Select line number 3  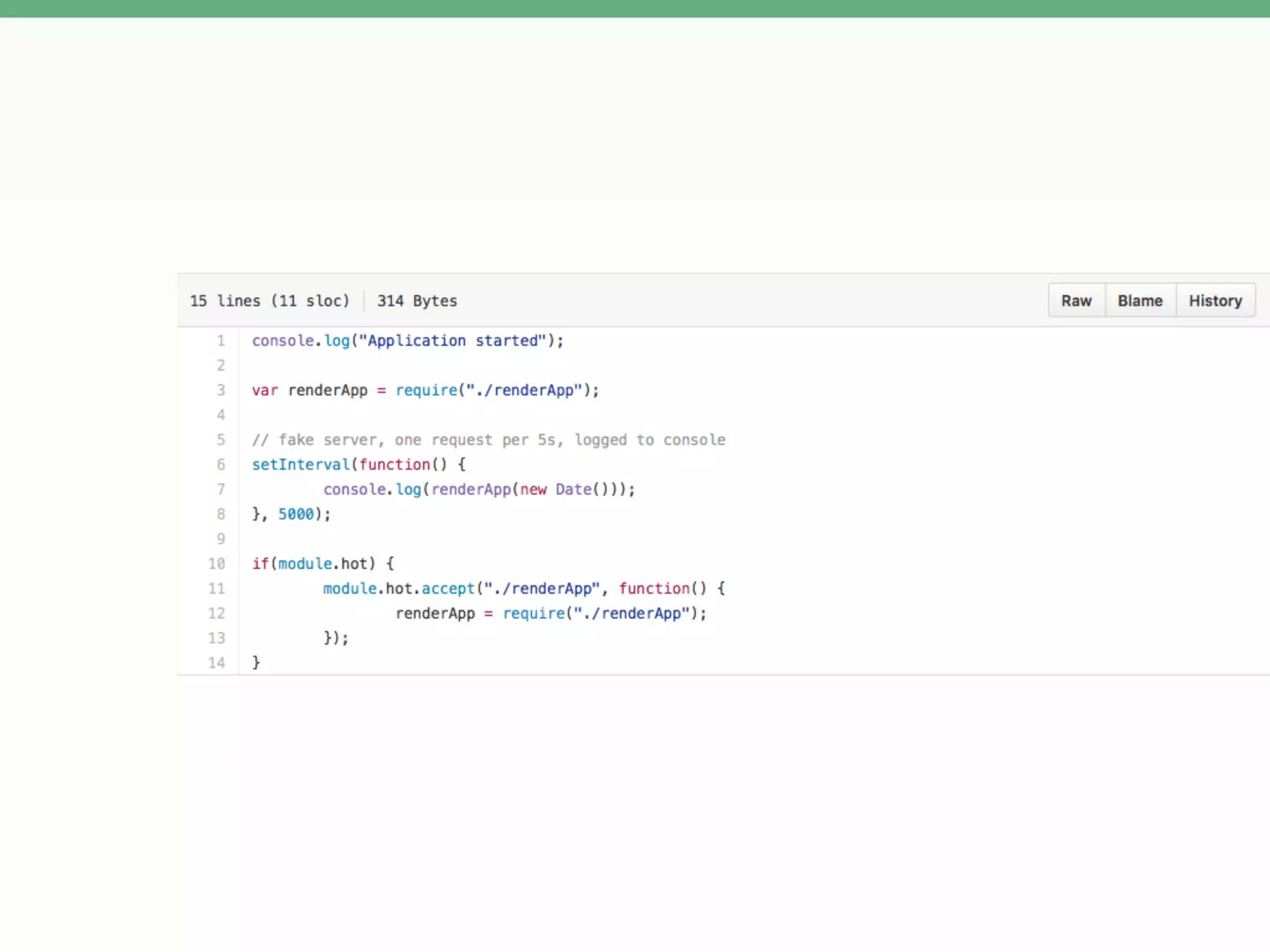221,390
